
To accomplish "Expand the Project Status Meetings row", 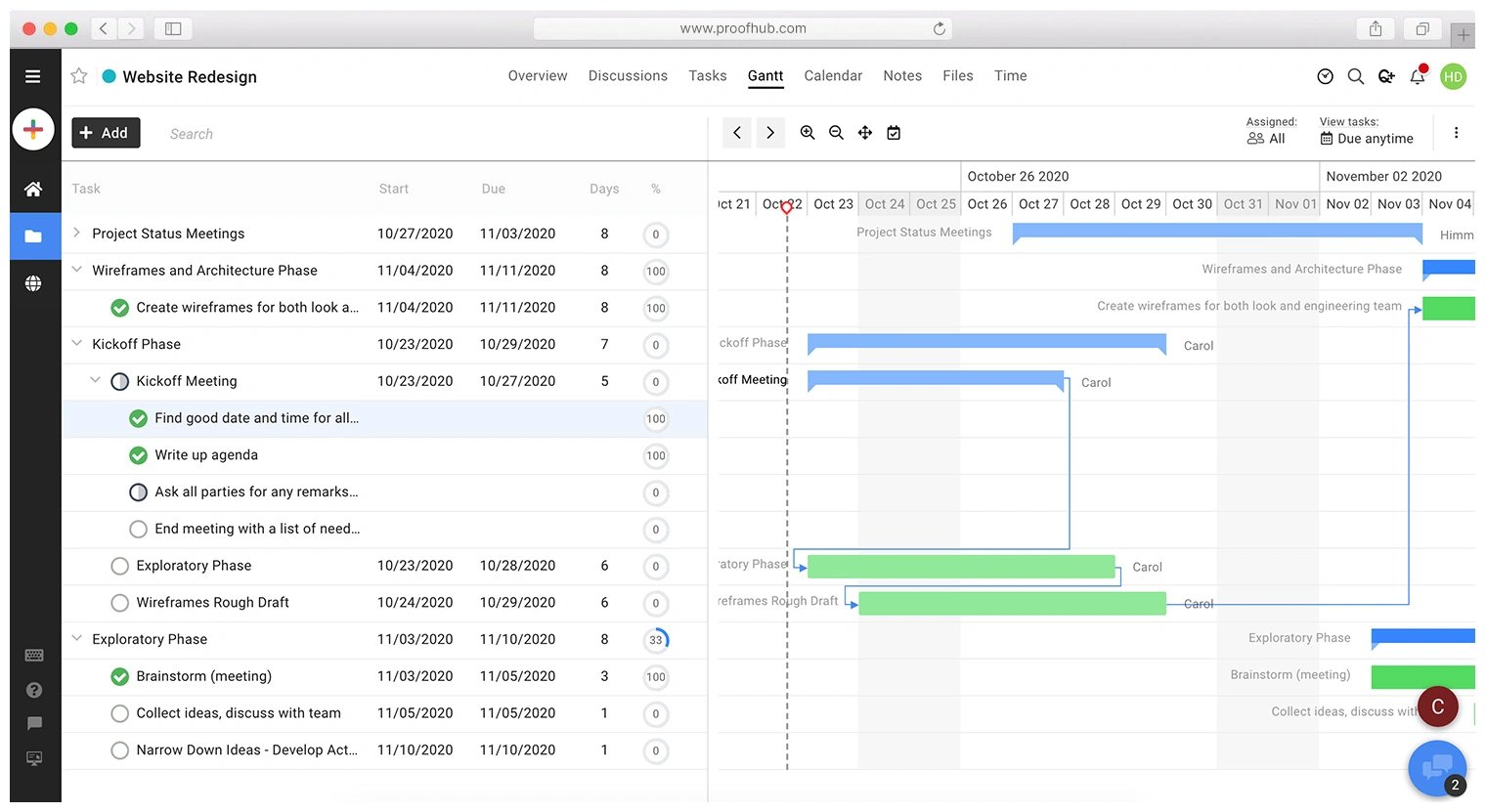I will tap(76, 234).
